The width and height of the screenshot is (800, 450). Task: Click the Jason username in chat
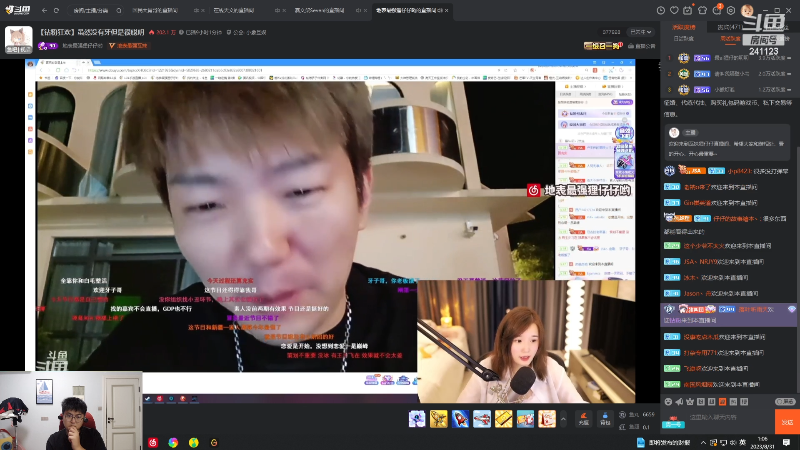point(695,293)
